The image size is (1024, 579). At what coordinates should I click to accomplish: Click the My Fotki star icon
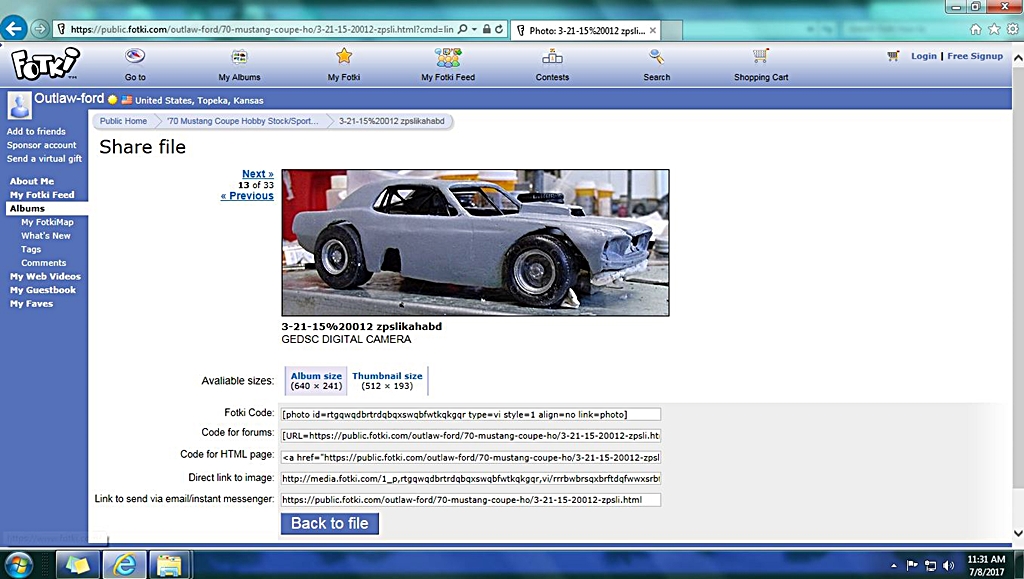[x=344, y=57]
